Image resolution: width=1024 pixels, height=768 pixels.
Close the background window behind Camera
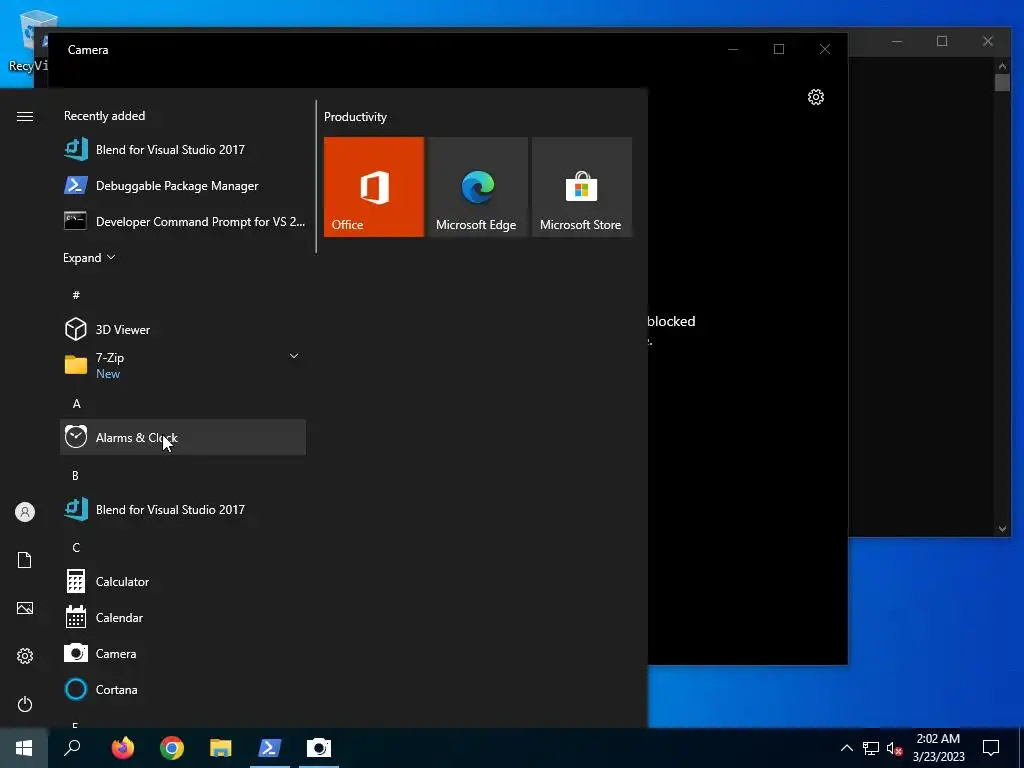pos(988,41)
